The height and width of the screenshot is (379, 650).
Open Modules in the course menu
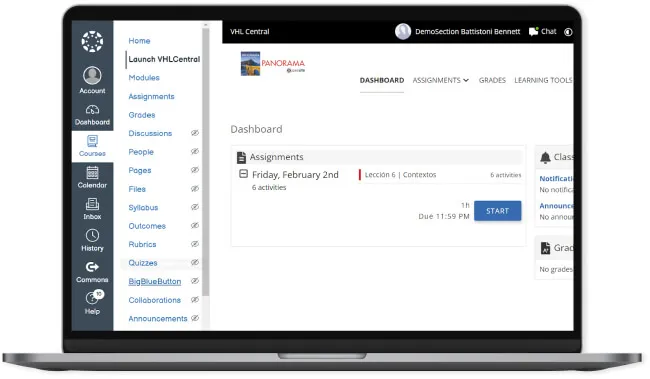pyautogui.click(x=144, y=78)
